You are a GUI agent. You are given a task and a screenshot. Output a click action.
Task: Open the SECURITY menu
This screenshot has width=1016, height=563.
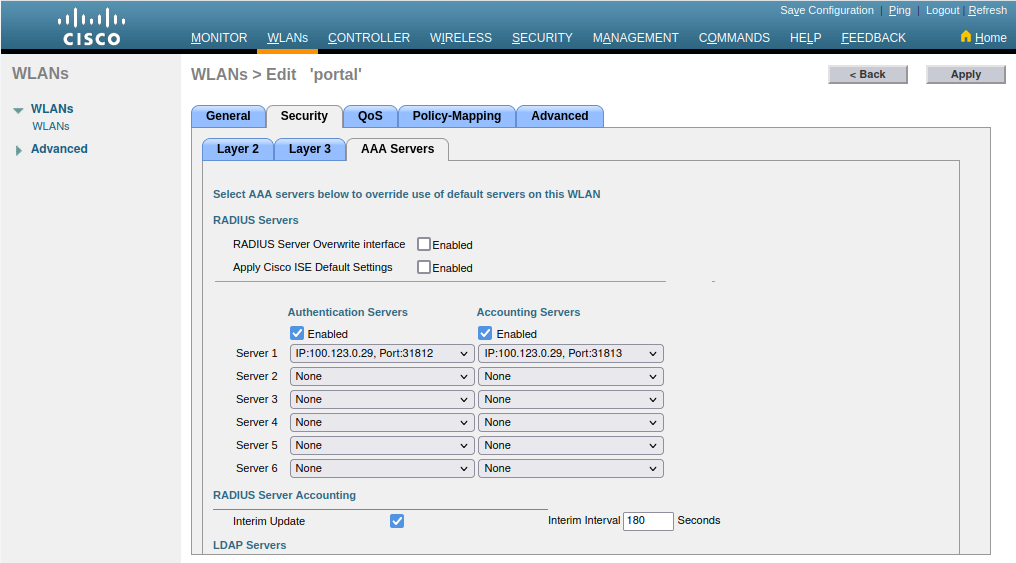(542, 38)
